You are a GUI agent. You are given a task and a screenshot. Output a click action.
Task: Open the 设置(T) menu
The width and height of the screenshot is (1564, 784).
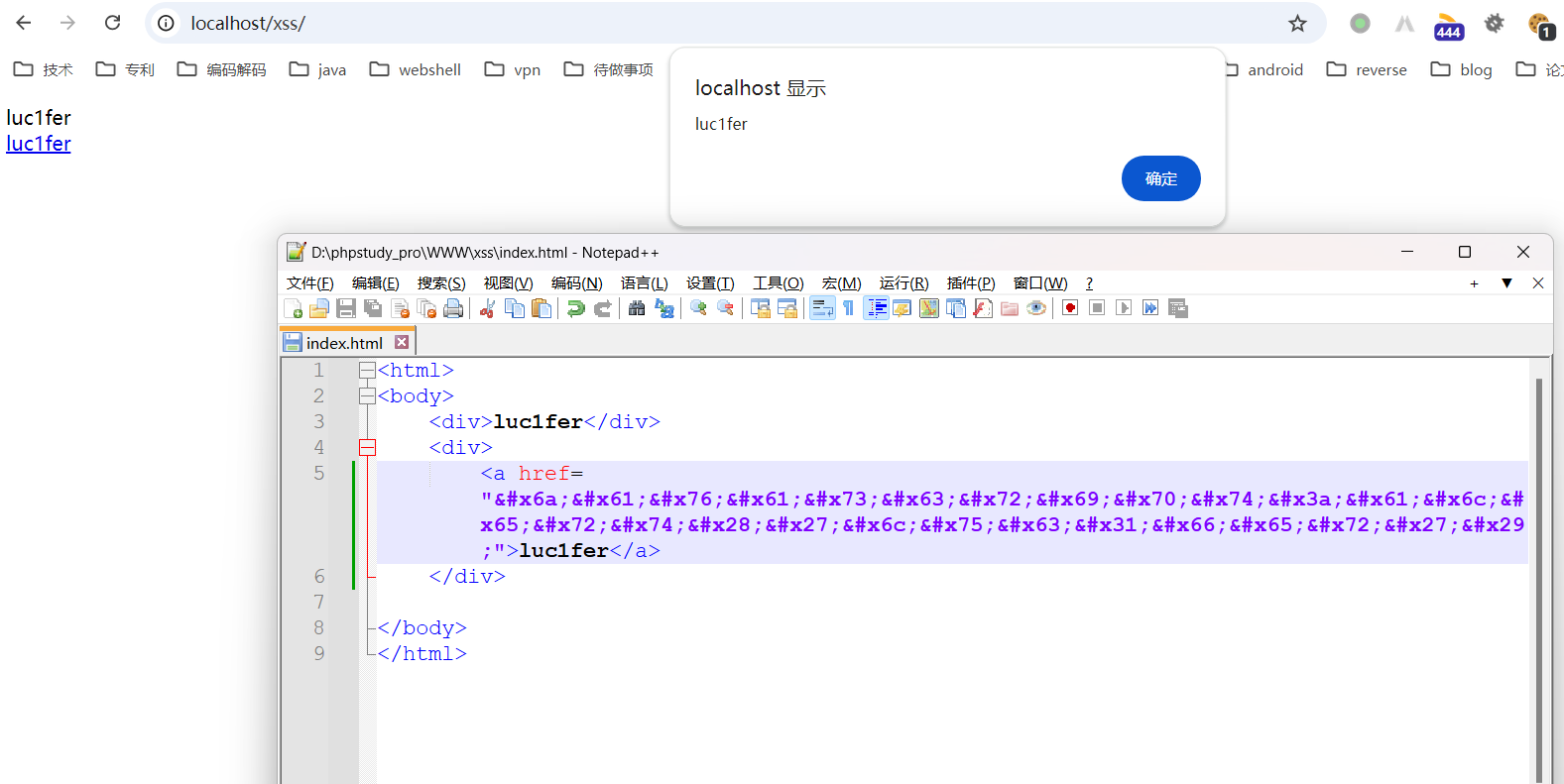(x=710, y=283)
